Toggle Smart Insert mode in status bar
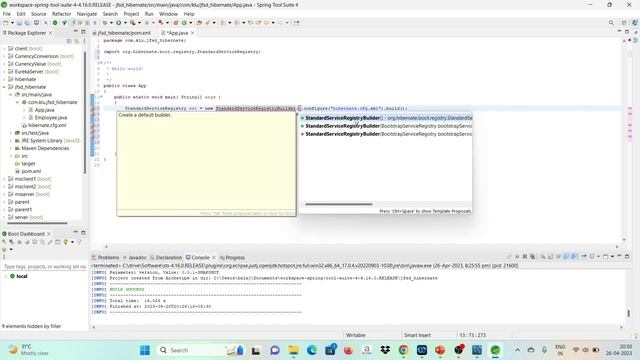This screenshot has width=640, height=360. coord(417,335)
